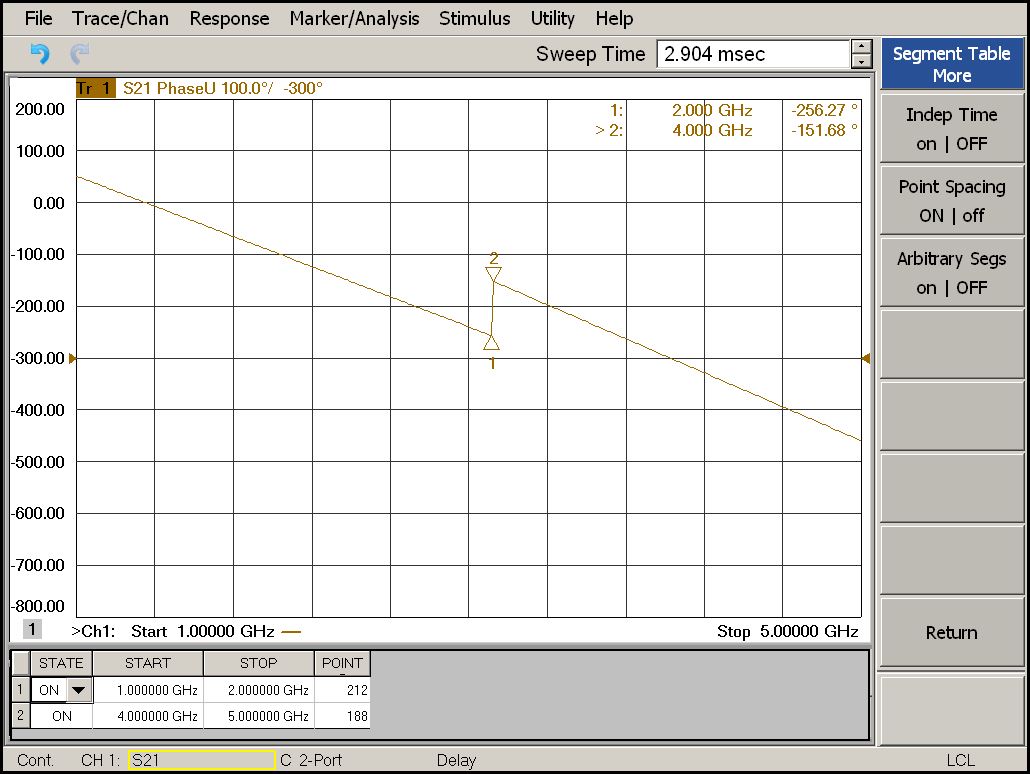Image resolution: width=1030 pixels, height=774 pixels.
Task: Click the channel 1 number box icon
Action: (32, 629)
